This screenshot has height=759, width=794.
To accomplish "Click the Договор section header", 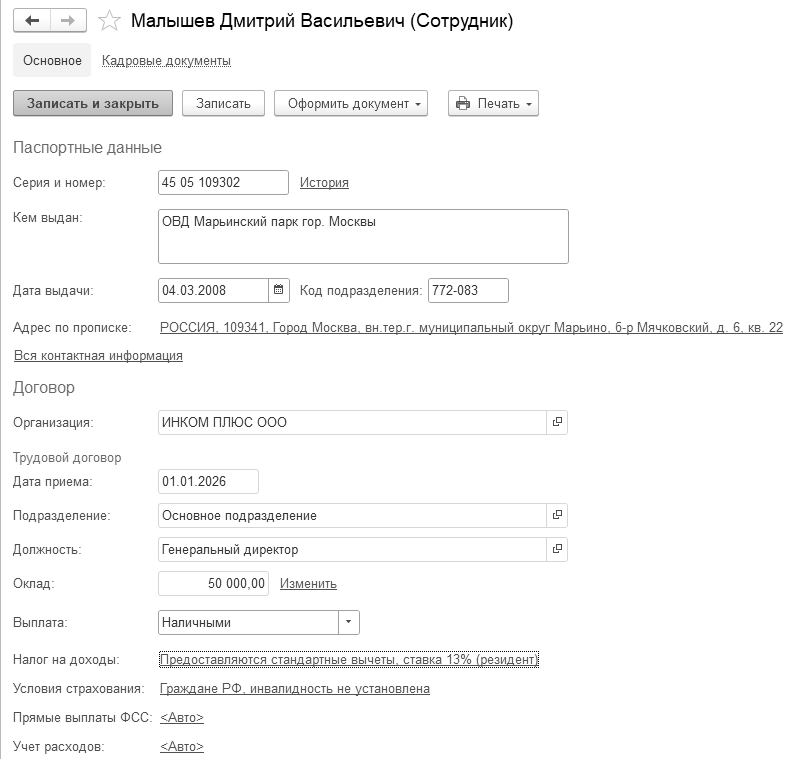I will [44, 387].
